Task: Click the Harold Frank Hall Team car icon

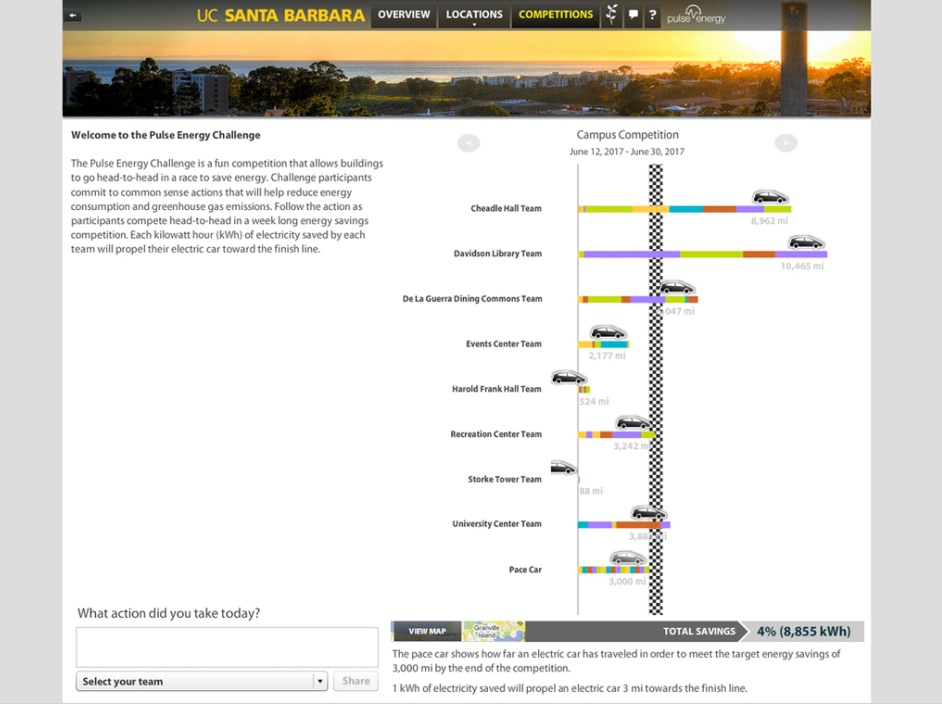Action: coord(569,377)
